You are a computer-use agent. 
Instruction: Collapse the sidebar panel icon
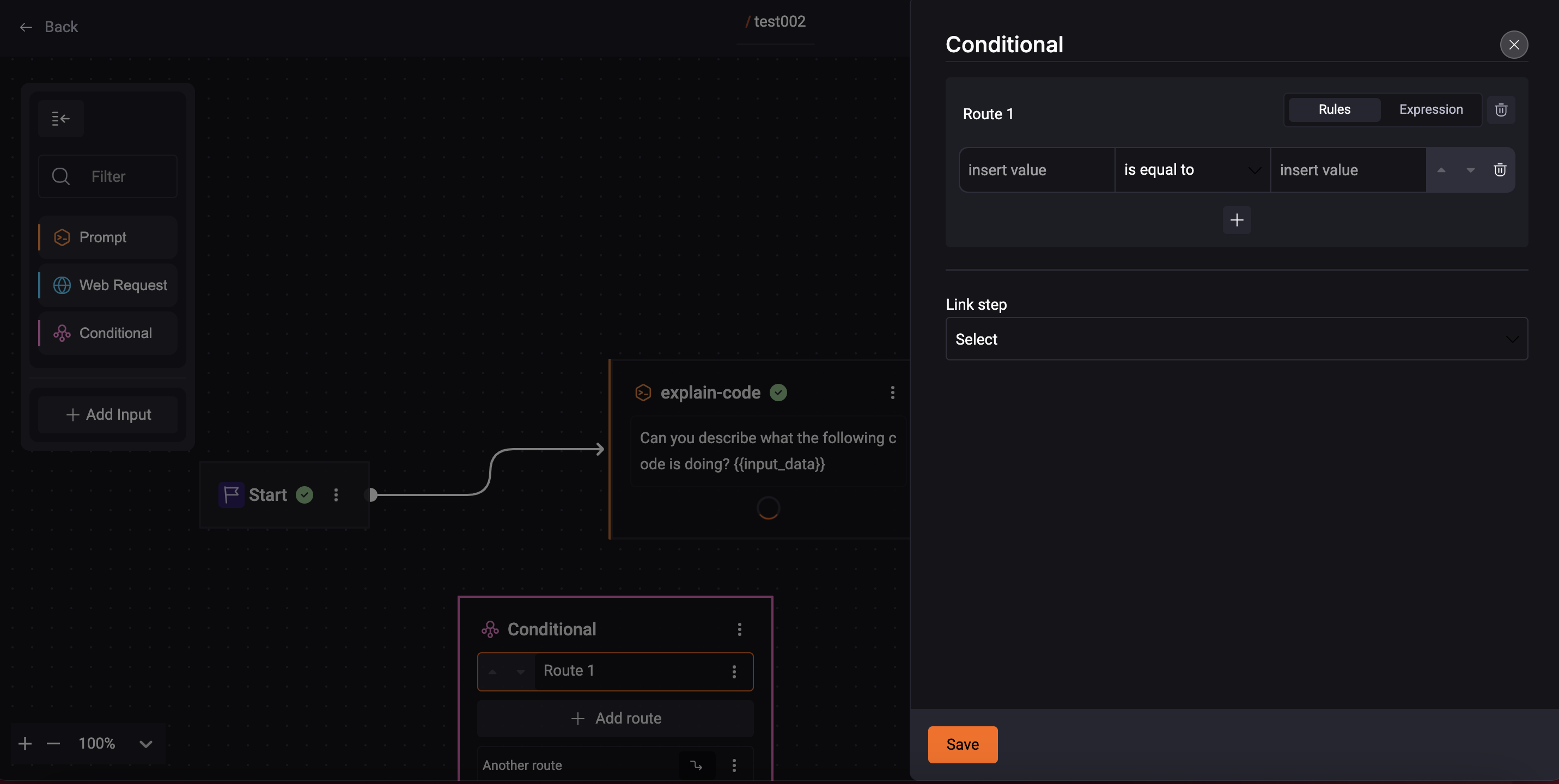coord(60,119)
